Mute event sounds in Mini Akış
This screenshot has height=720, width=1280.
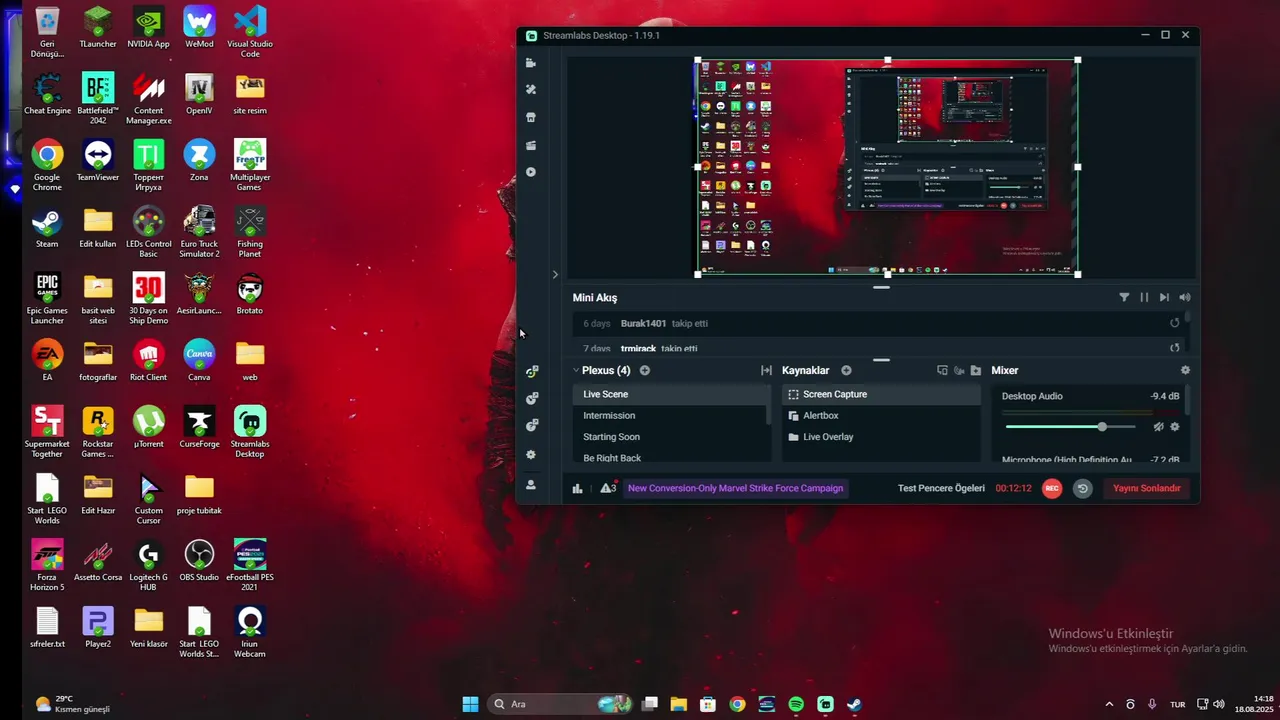point(1185,297)
